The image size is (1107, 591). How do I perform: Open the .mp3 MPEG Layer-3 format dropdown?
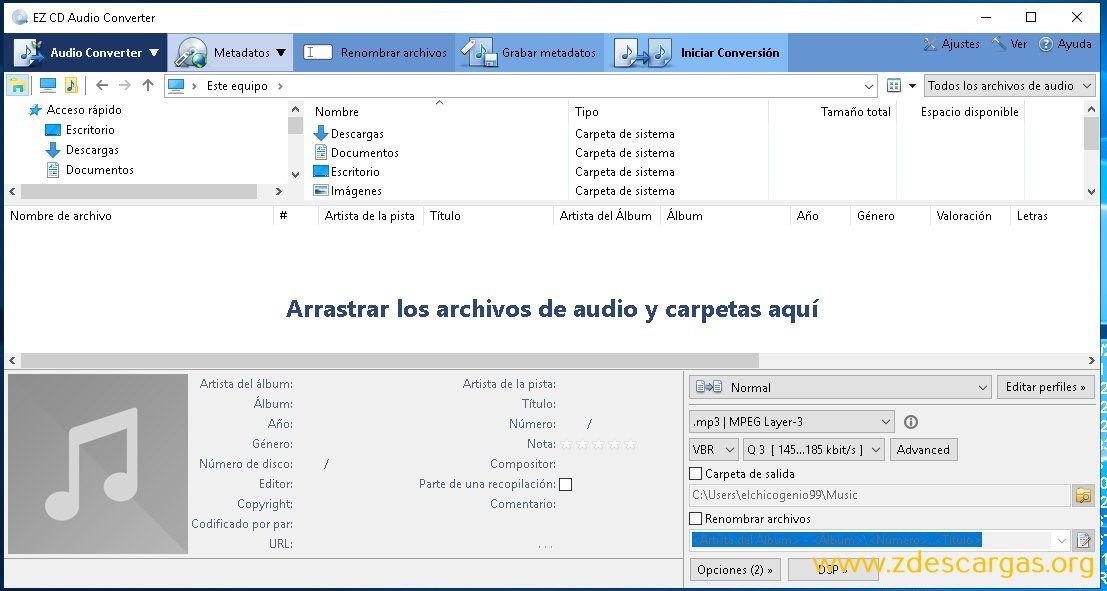pyautogui.click(x=791, y=422)
